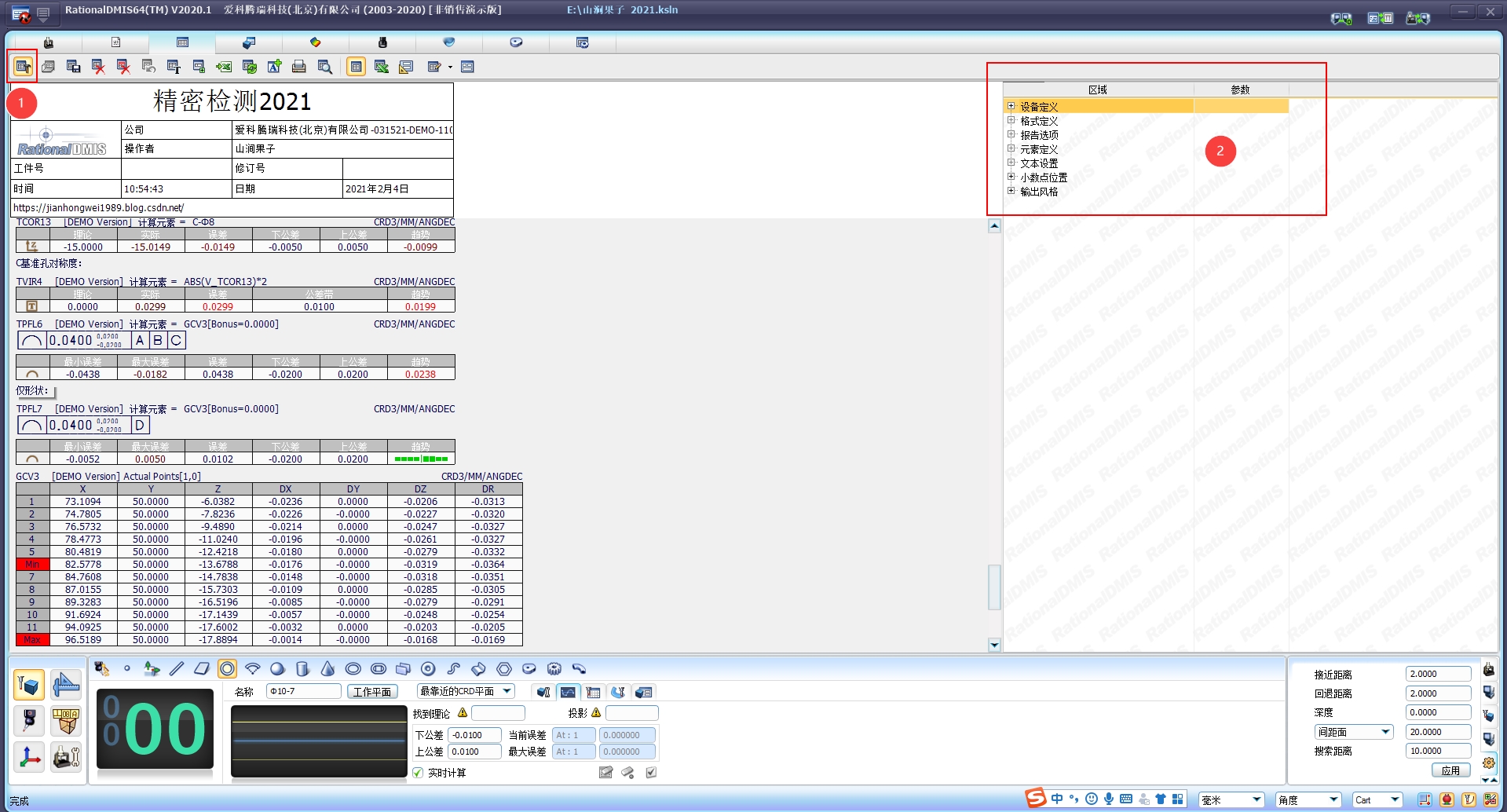Select the hexagon polygon feature tool
The image size is (1507, 812).
[503, 668]
